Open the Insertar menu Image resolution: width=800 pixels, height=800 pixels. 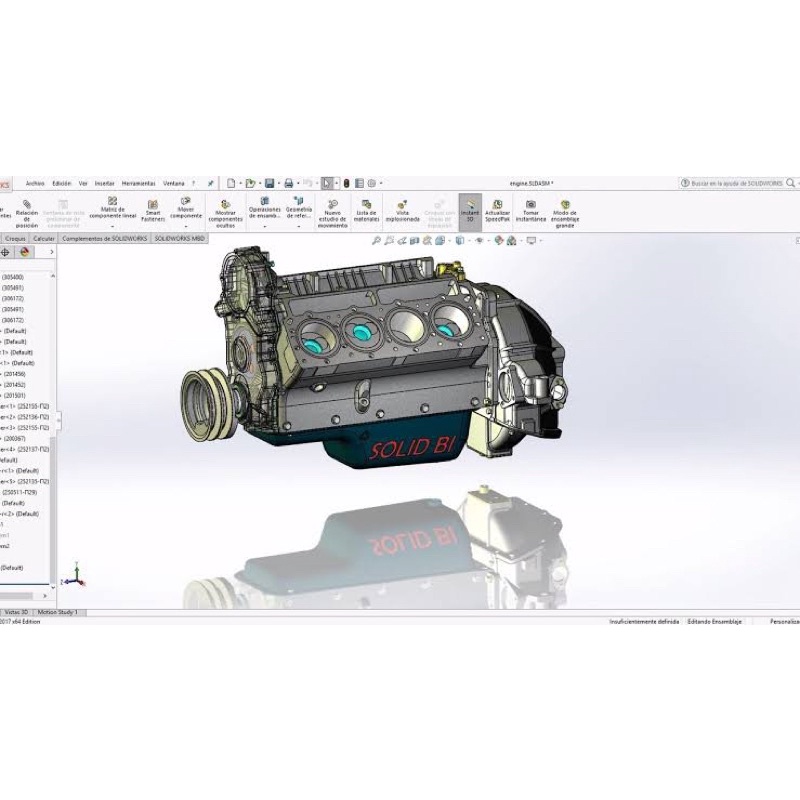pyautogui.click(x=105, y=183)
